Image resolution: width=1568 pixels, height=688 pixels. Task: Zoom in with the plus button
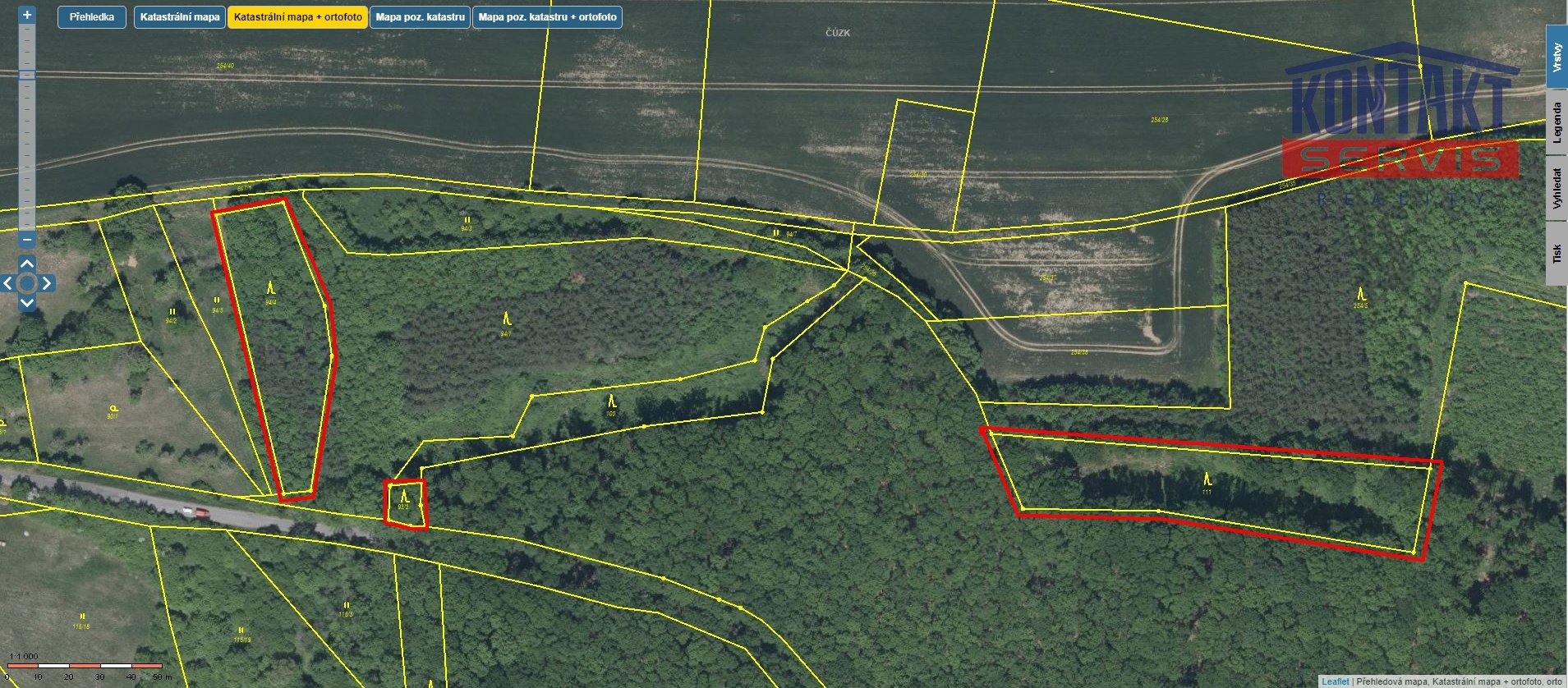(x=27, y=15)
